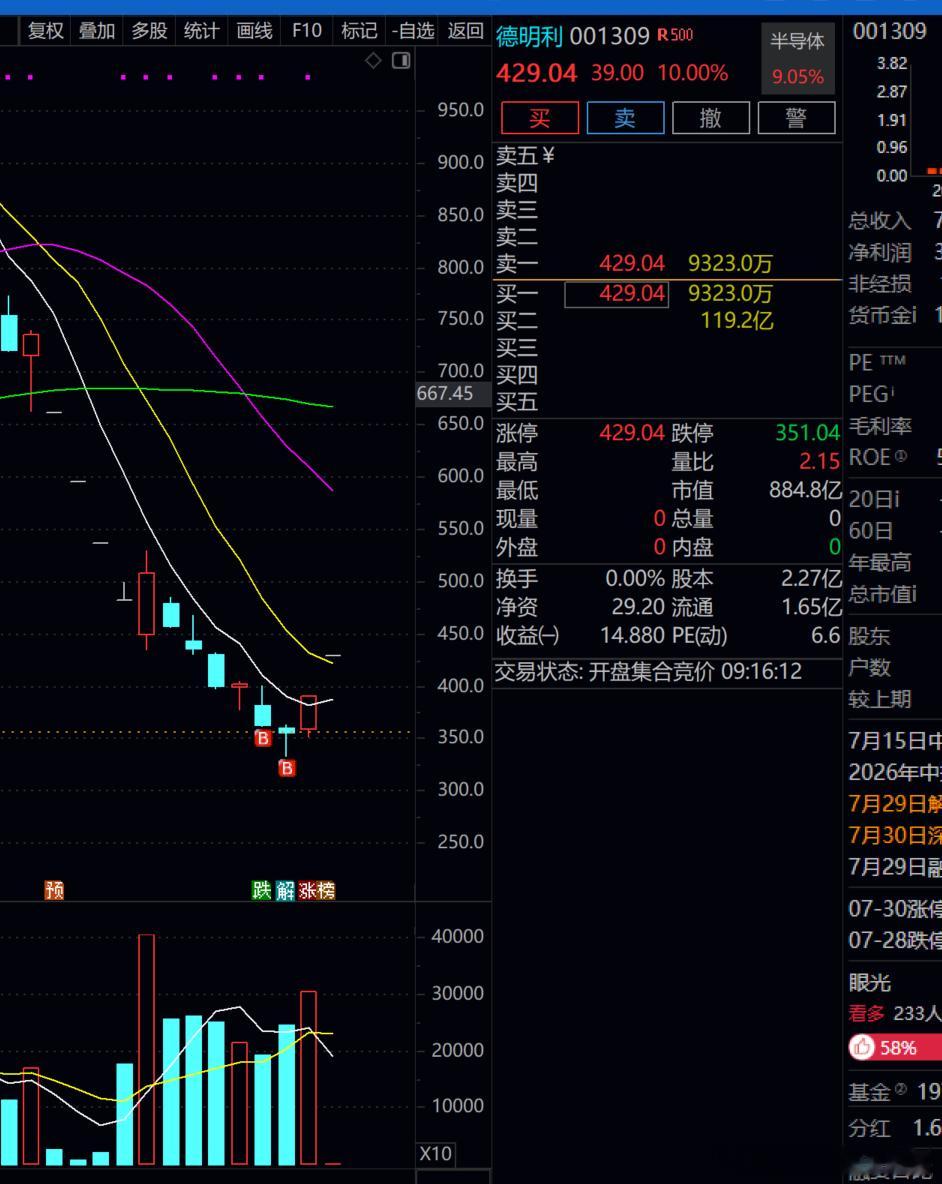Click the R500 badge beside the code
The image size is (942, 1184).
675,35
